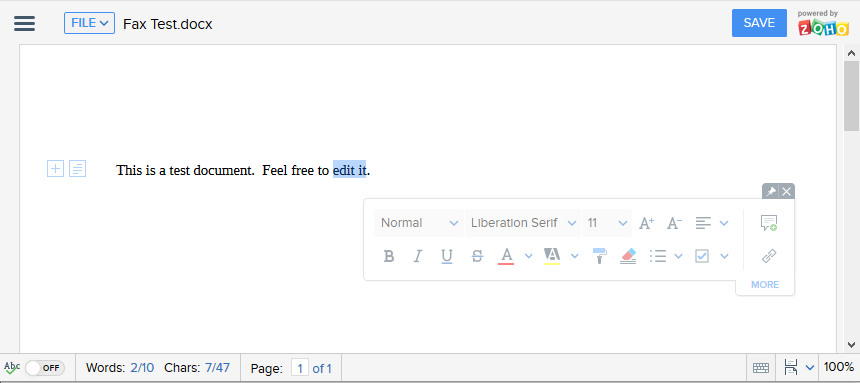This screenshot has width=860, height=383.
Task: Click the word 'document' in the text
Action: [x=224, y=170]
